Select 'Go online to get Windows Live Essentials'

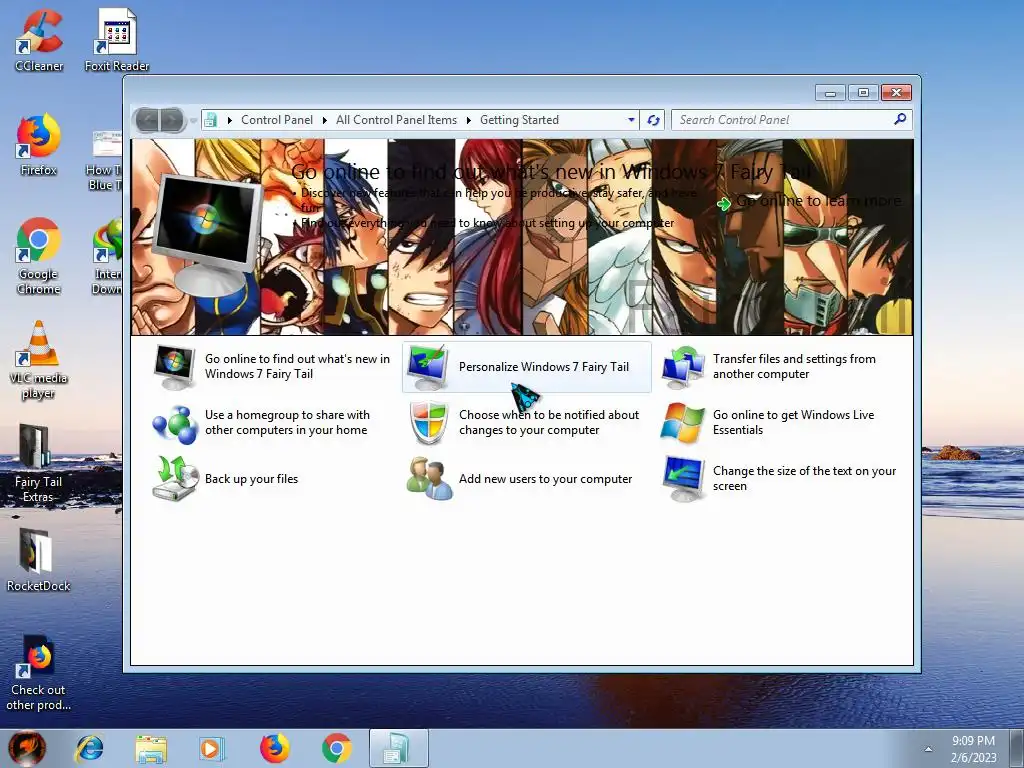780,423
